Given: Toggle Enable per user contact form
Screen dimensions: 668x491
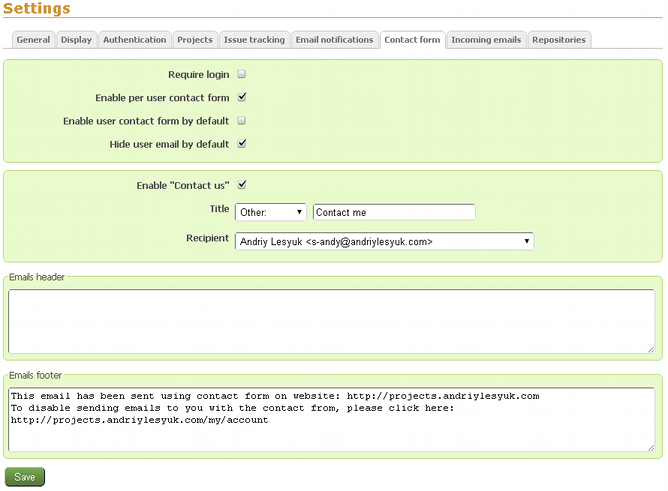Looking at the screenshot, I should (242, 97).
